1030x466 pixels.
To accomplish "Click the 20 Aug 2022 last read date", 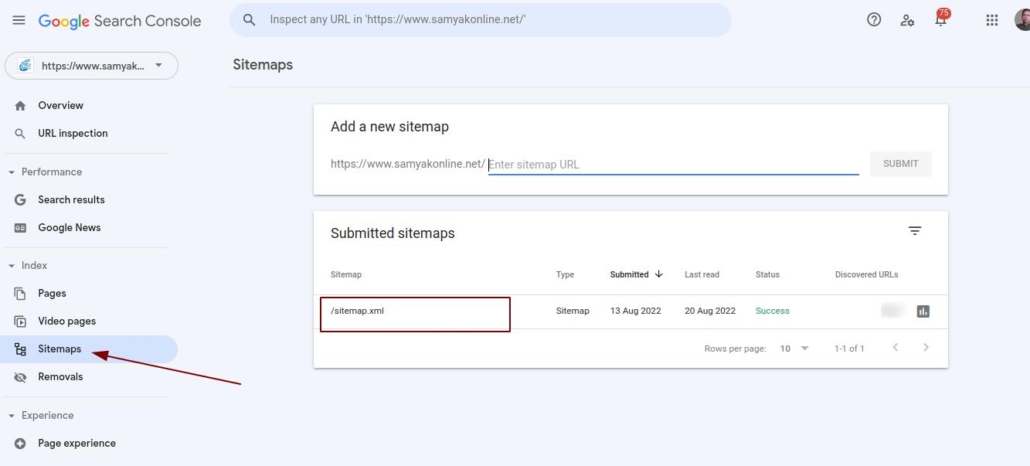I will pos(710,311).
